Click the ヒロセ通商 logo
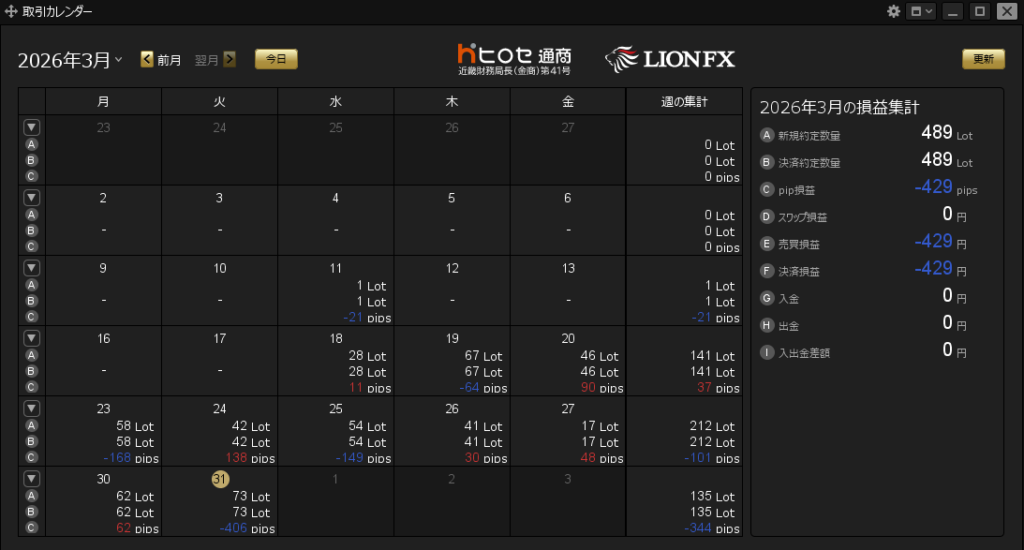The width and height of the screenshot is (1024, 550). pos(514,58)
